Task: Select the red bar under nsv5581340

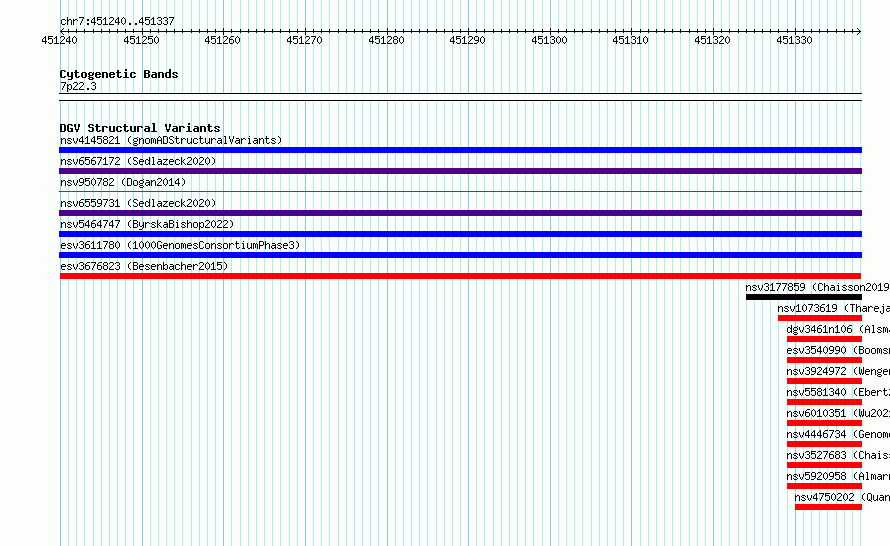Action: [824, 402]
